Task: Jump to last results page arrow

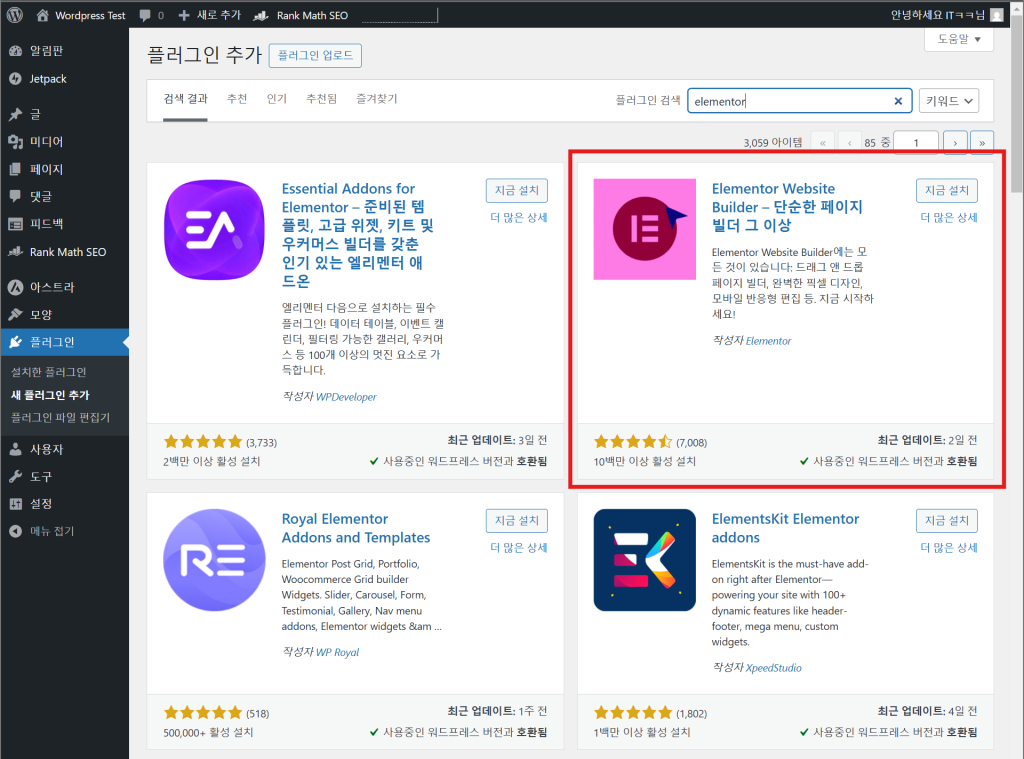Action: [x=982, y=142]
